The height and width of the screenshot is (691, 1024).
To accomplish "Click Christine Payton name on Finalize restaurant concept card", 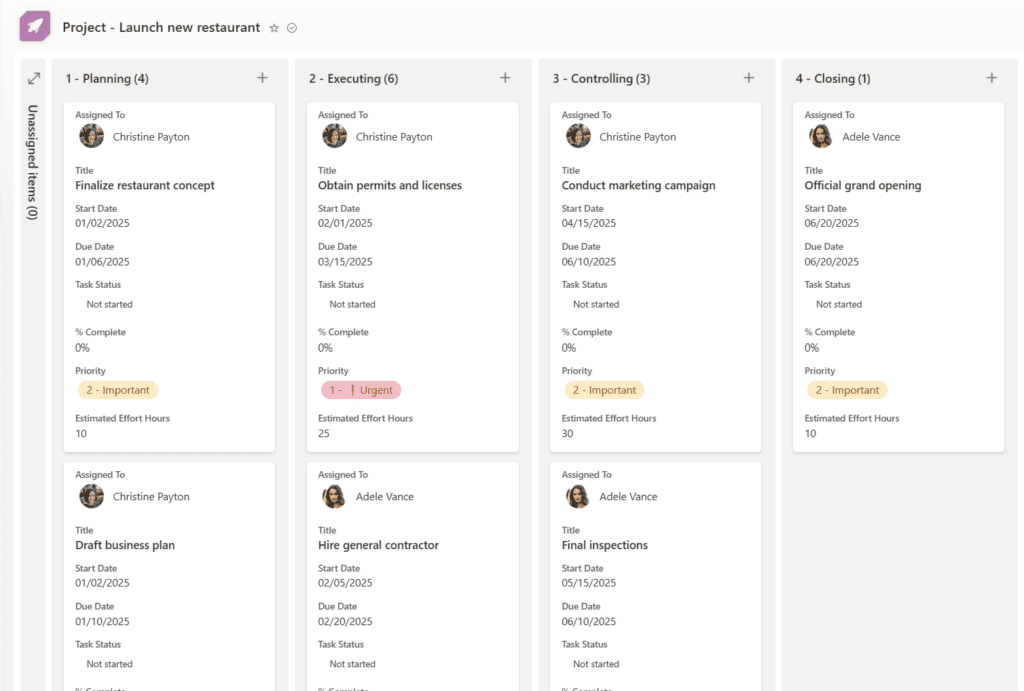I will pos(152,137).
